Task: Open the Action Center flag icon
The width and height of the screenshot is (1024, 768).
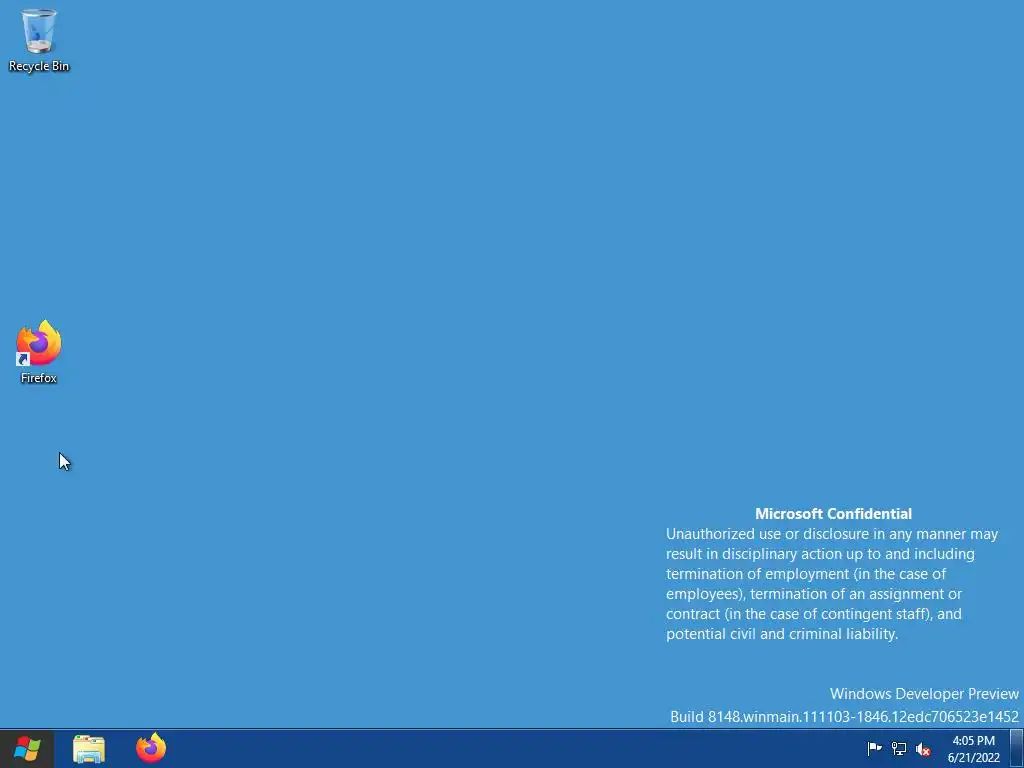Action: click(874, 749)
